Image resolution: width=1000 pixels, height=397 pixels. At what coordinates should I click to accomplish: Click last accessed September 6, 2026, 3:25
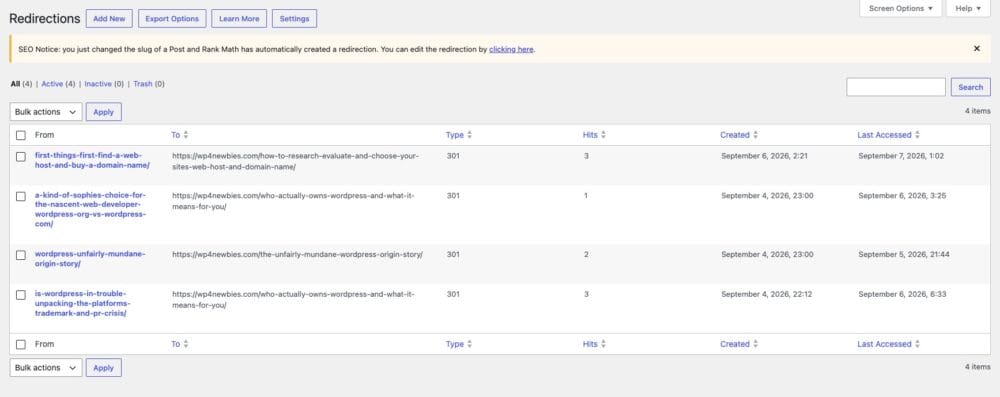point(902,195)
